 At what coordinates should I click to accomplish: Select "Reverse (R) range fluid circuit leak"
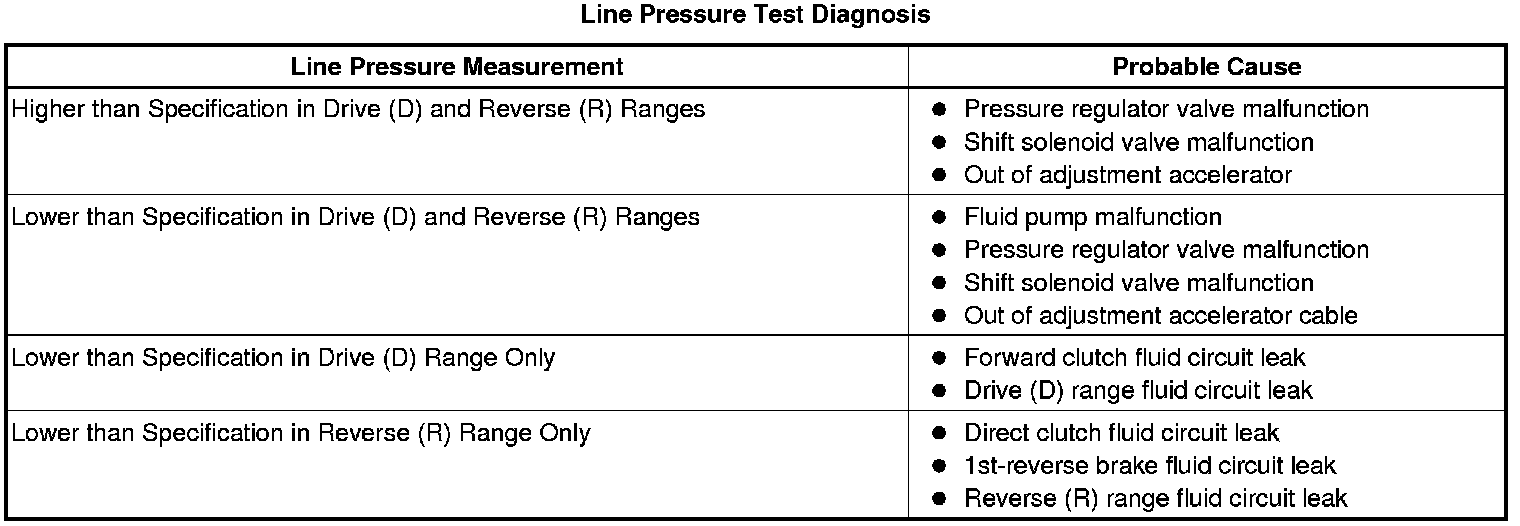coord(1155,499)
